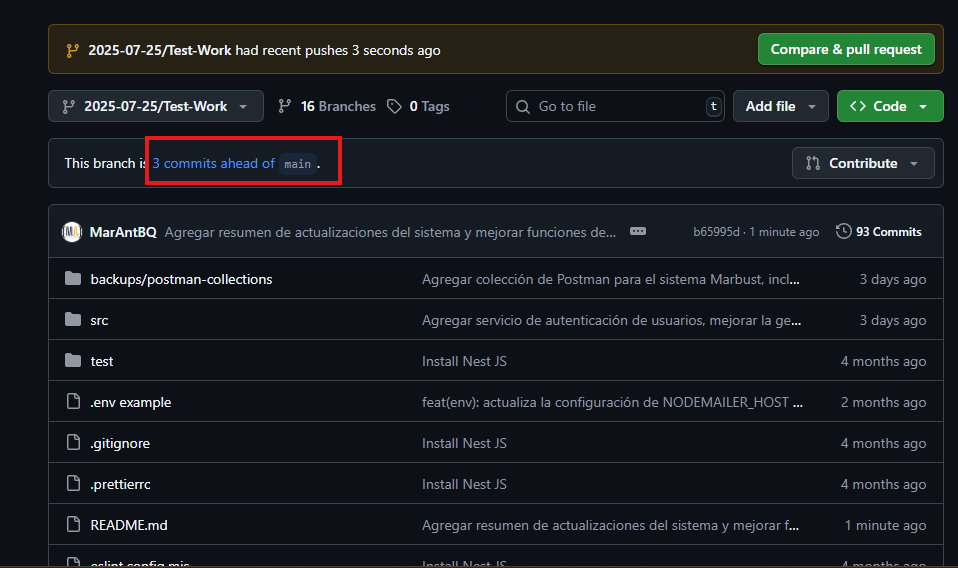Open commit Agregar colección de Postman para el sistema
Viewport: 958px width, 568px height.
pos(610,279)
